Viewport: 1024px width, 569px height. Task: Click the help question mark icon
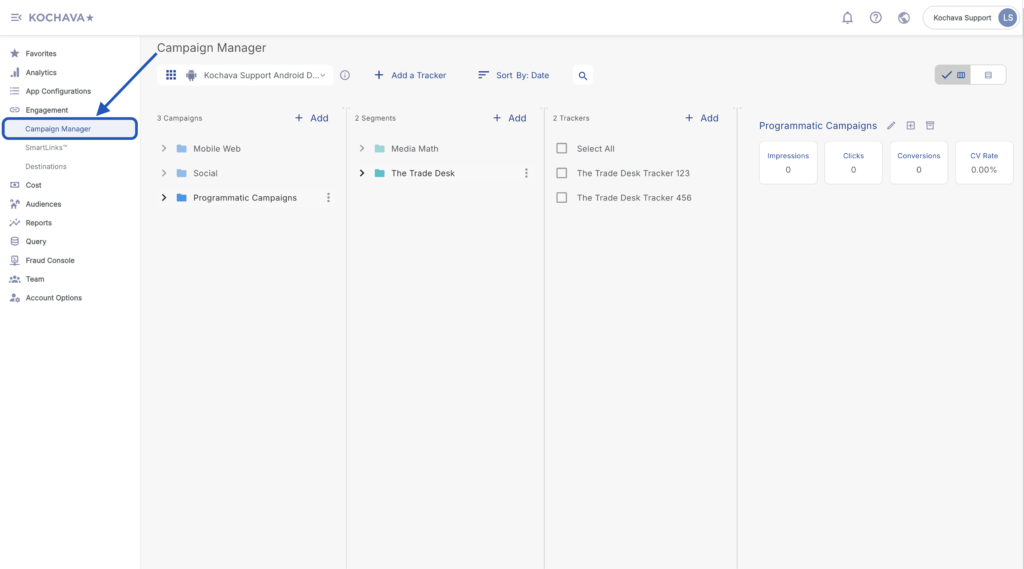[875, 18]
